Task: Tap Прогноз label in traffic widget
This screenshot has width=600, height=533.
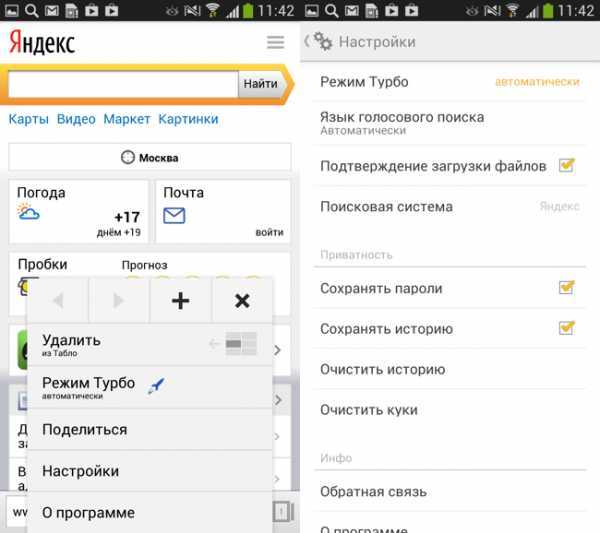Action: (x=144, y=265)
